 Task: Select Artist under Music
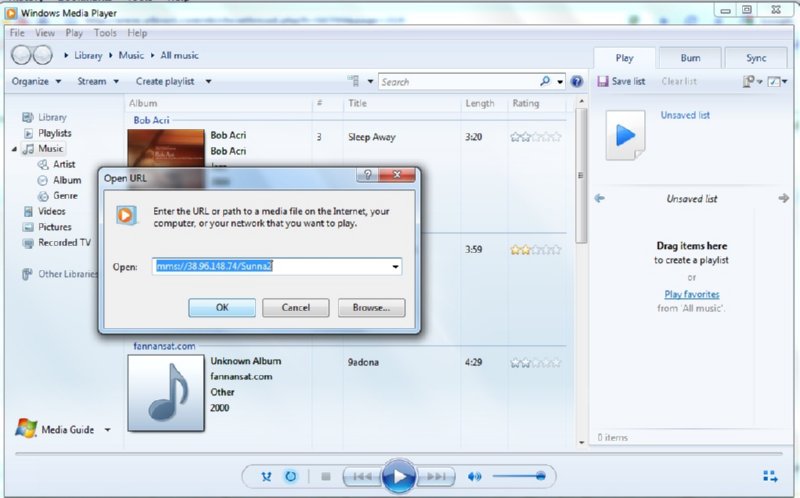coord(64,164)
